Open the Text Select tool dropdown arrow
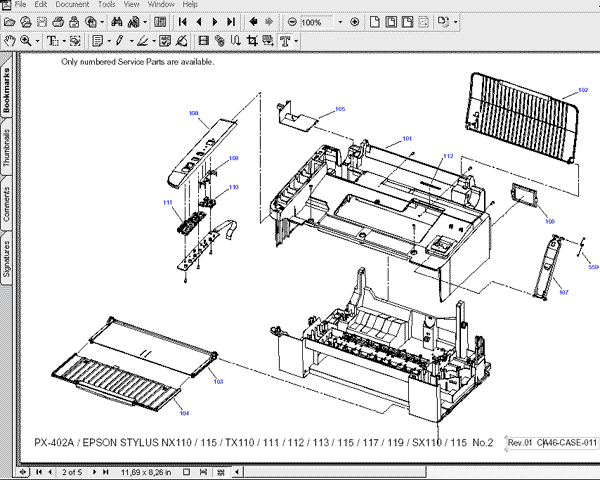This screenshot has width=600, height=480. pyautogui.click(x=64, y=41)
